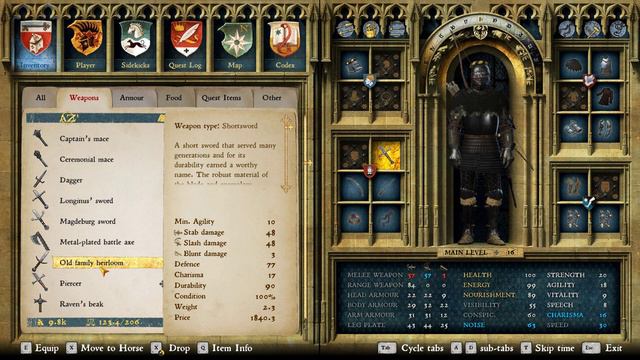Click the MAIN LEVEL 16 banner
Screen dimensions: 640x360
pos(480,253)
